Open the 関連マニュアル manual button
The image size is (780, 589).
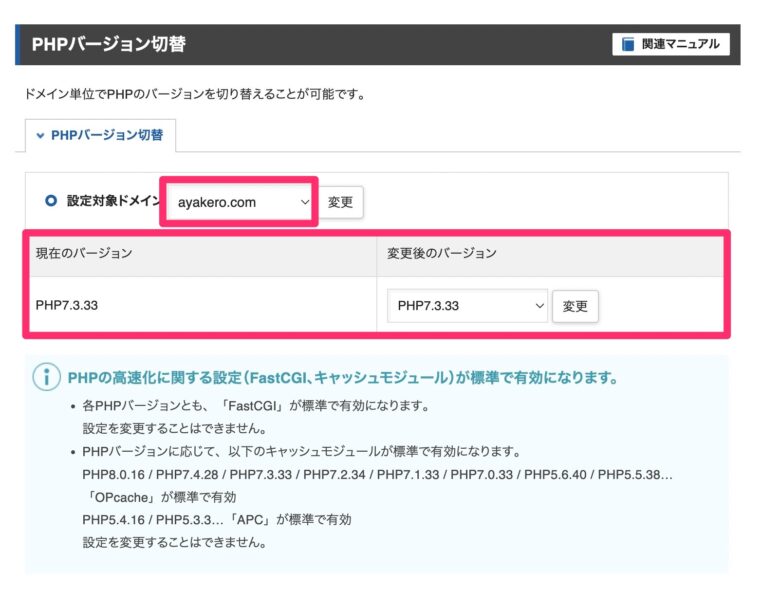(671, 44)
